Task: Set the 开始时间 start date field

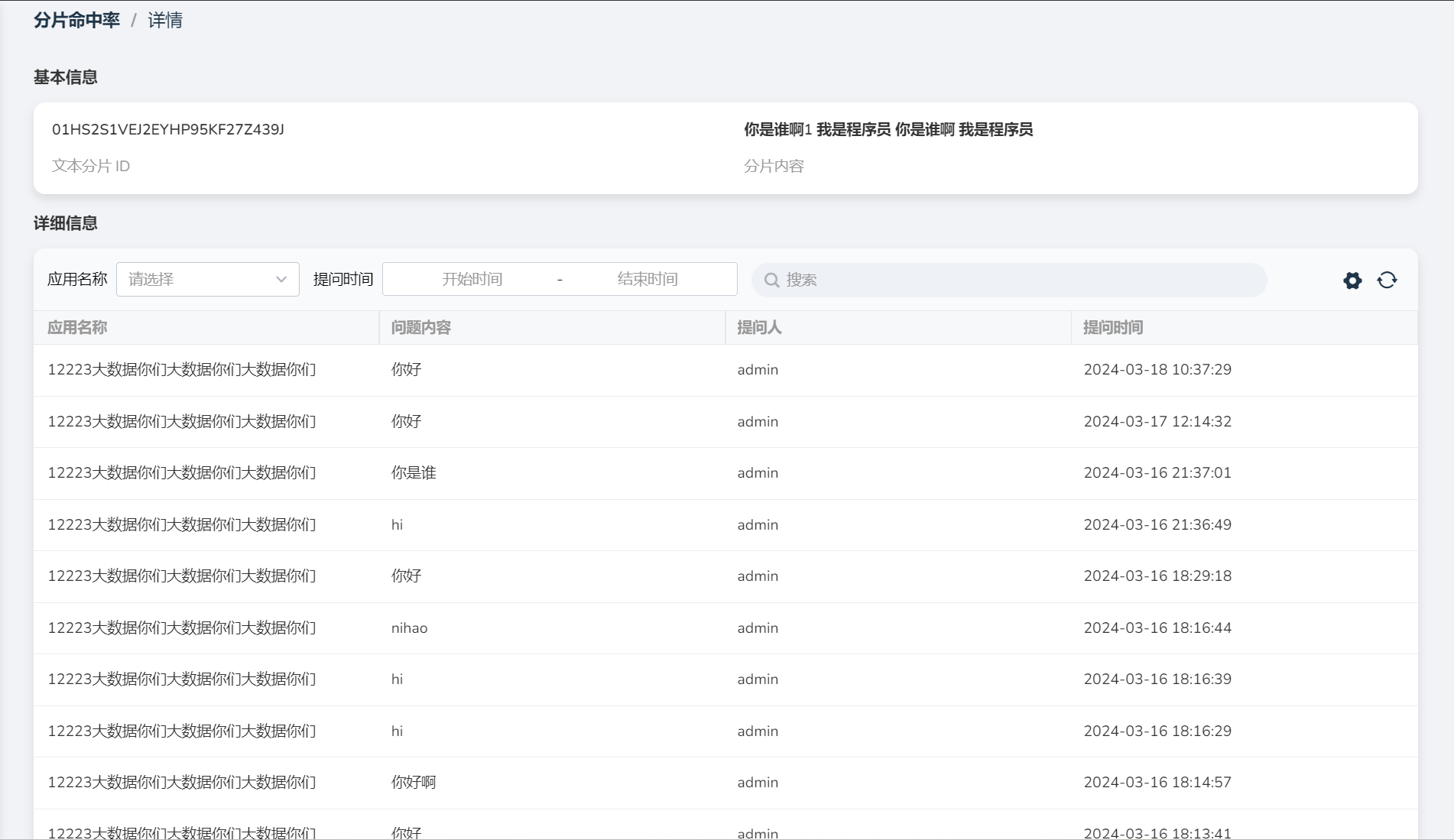Action: pyautogui.click(x=472, y=280)
